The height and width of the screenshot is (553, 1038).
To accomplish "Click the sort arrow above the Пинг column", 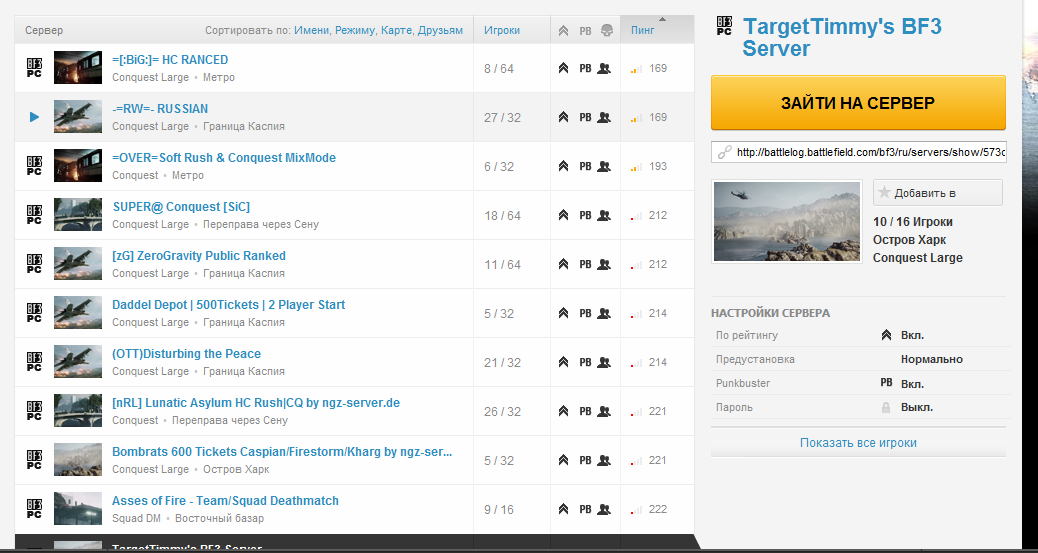I will [x=663, y=19].
